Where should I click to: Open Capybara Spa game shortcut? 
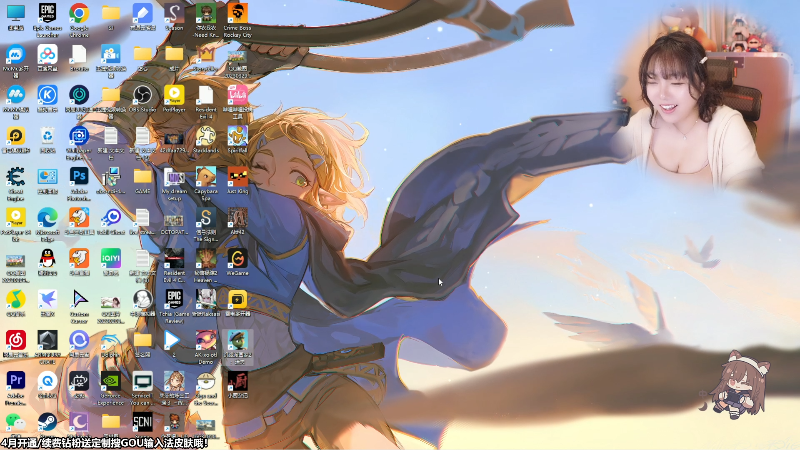(x=206, y=177)
